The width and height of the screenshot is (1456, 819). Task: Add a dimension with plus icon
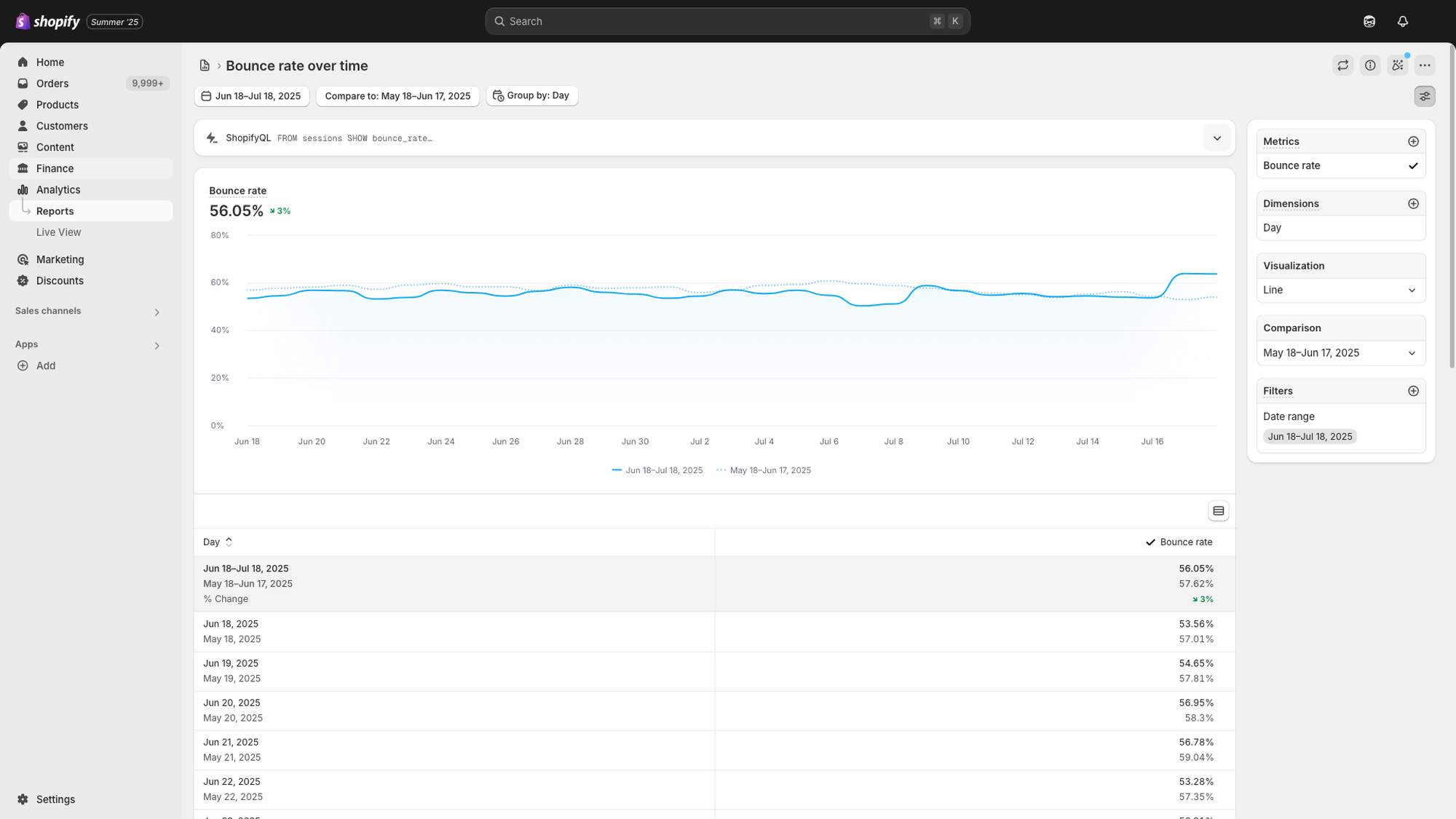[1413, 204]
